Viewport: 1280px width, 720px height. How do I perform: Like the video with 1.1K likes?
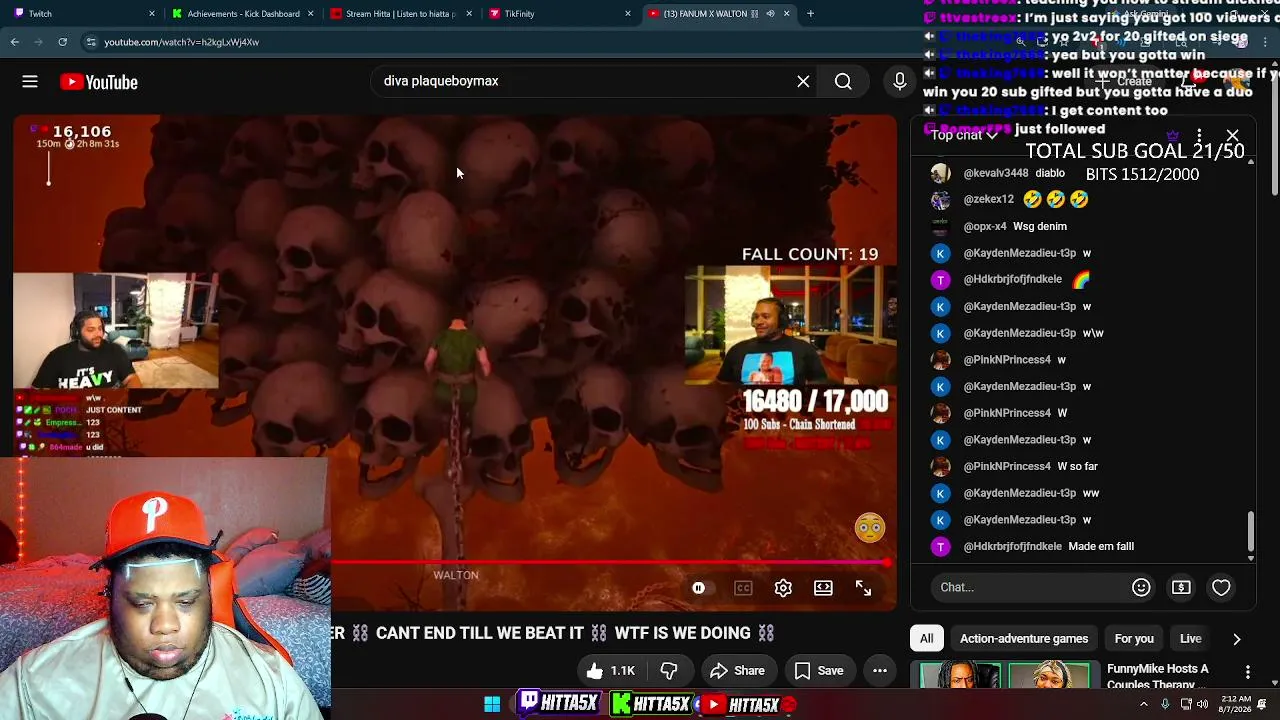tap(610, 671)
